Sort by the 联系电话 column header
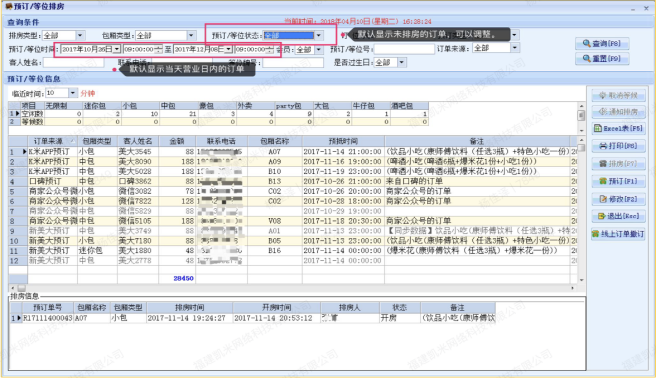Image resolution: width=656 pixels, height=378 pixels. tap(221, 141)
